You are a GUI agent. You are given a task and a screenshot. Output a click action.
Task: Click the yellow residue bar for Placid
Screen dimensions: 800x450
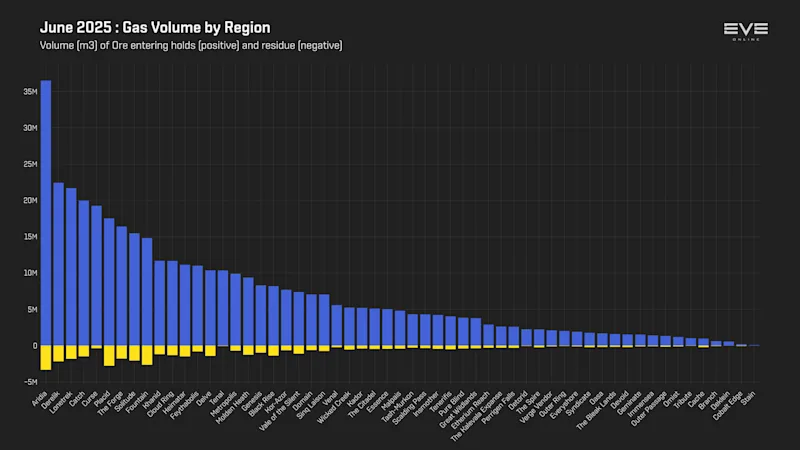[109, 356]
